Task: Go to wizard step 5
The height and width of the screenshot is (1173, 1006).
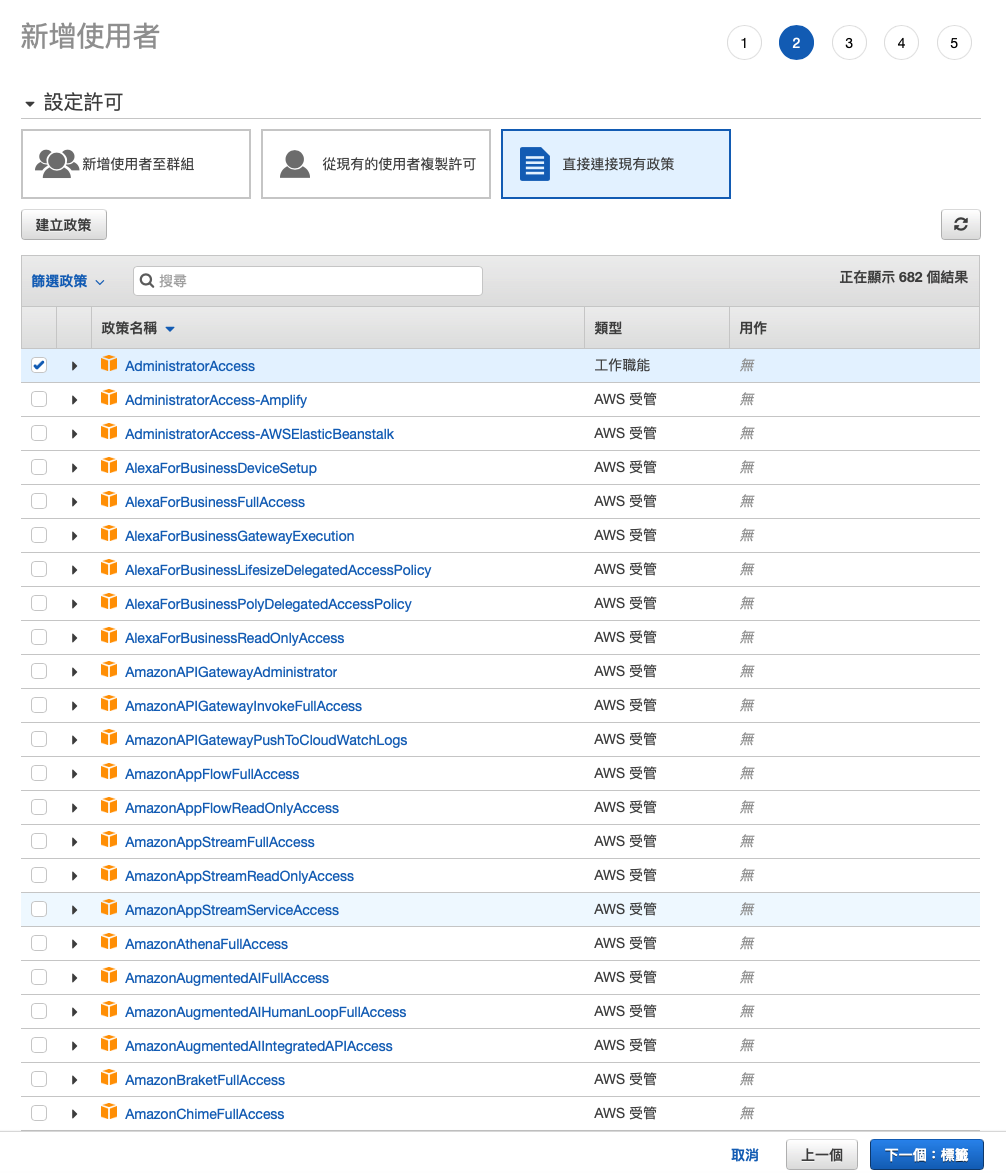Action: click(954, 43)
